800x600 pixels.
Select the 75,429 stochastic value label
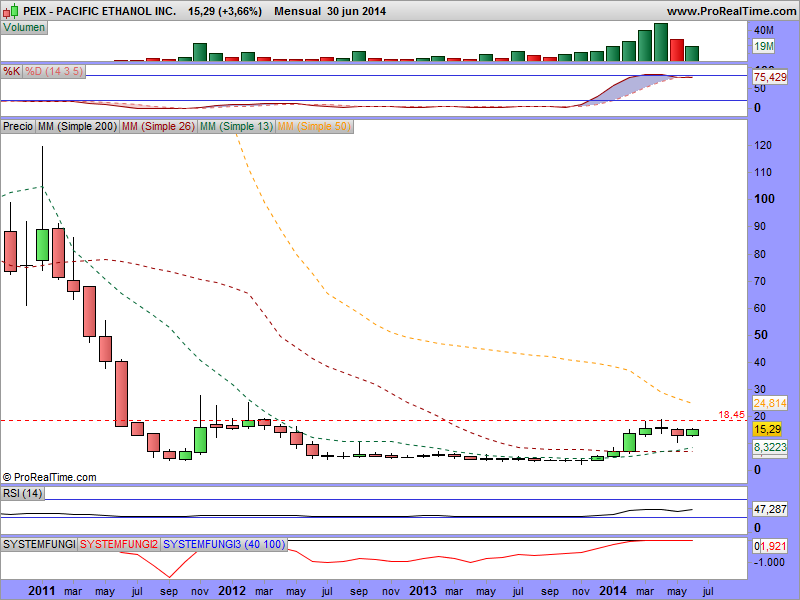(770, 77)
